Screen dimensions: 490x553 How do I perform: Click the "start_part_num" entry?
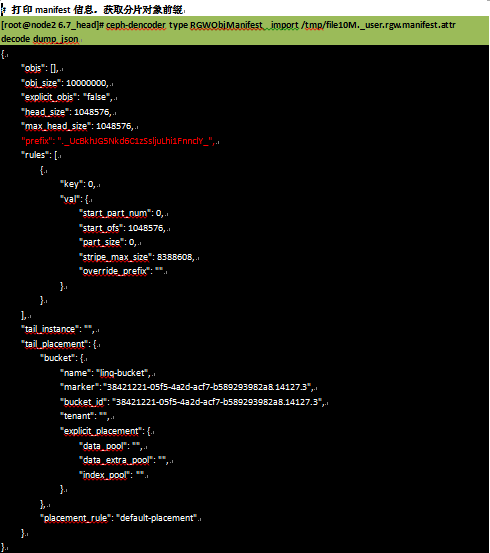pos(122,213)
